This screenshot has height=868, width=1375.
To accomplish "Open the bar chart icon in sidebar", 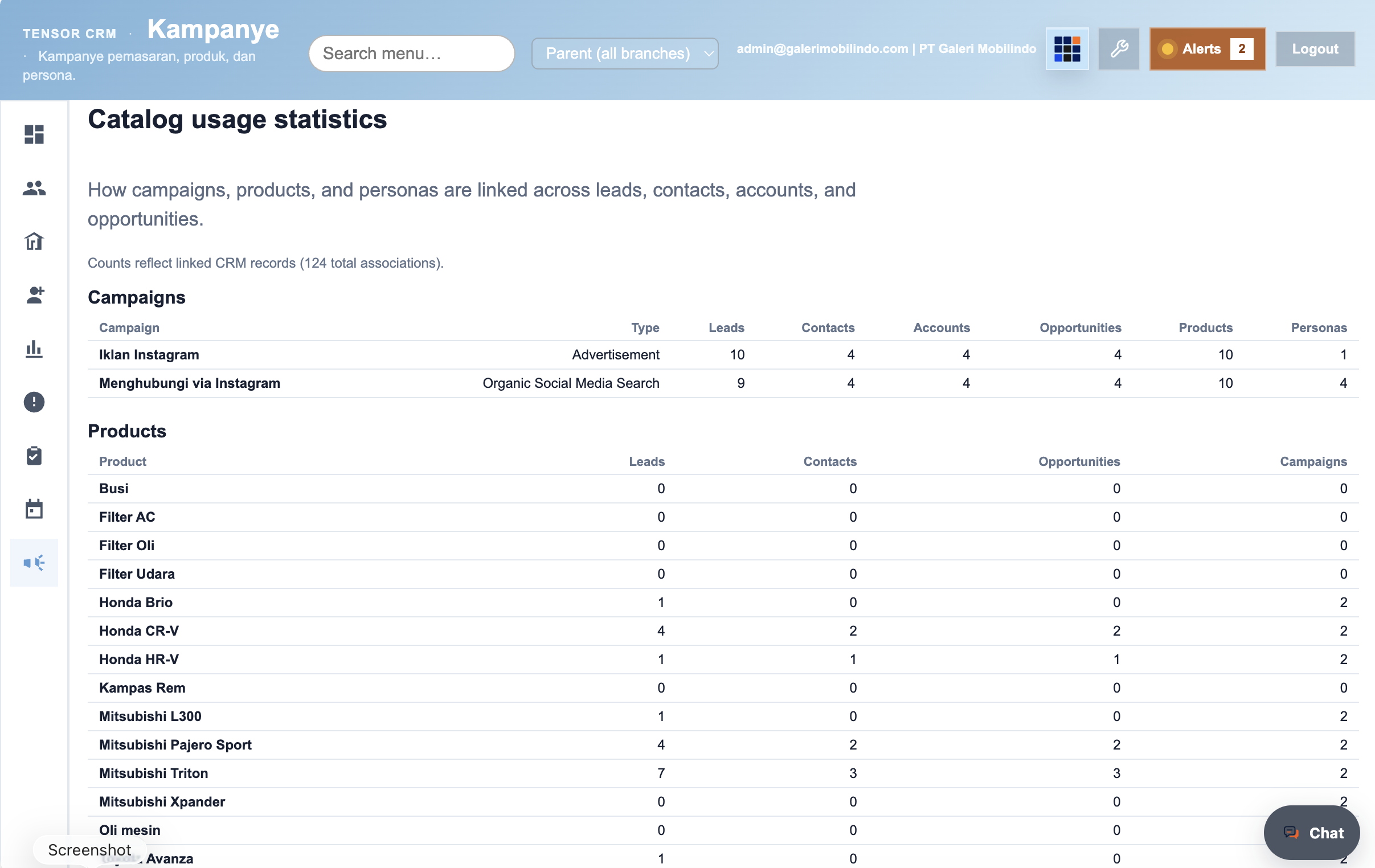I will [34, 349].
